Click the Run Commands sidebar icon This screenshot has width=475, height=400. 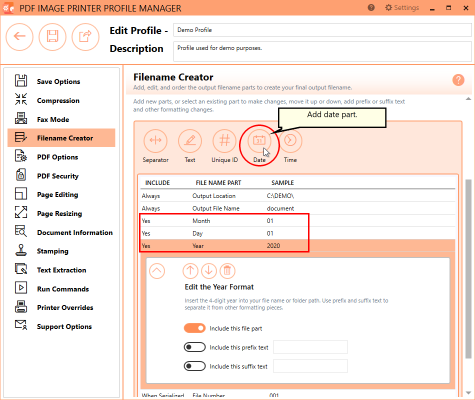click(x=21, y=288)
